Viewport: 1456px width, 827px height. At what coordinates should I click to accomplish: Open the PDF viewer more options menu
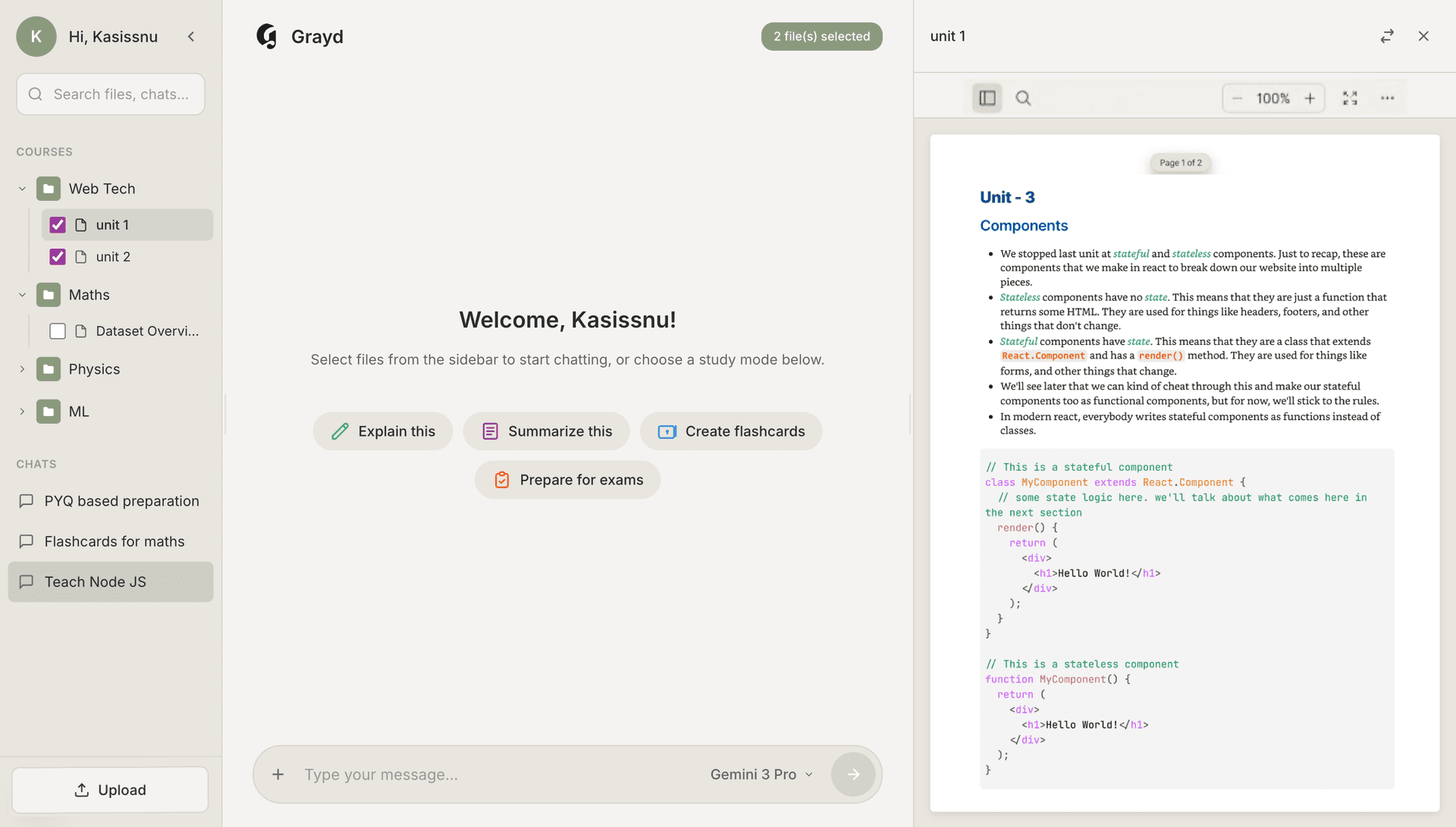(1387, 98)
